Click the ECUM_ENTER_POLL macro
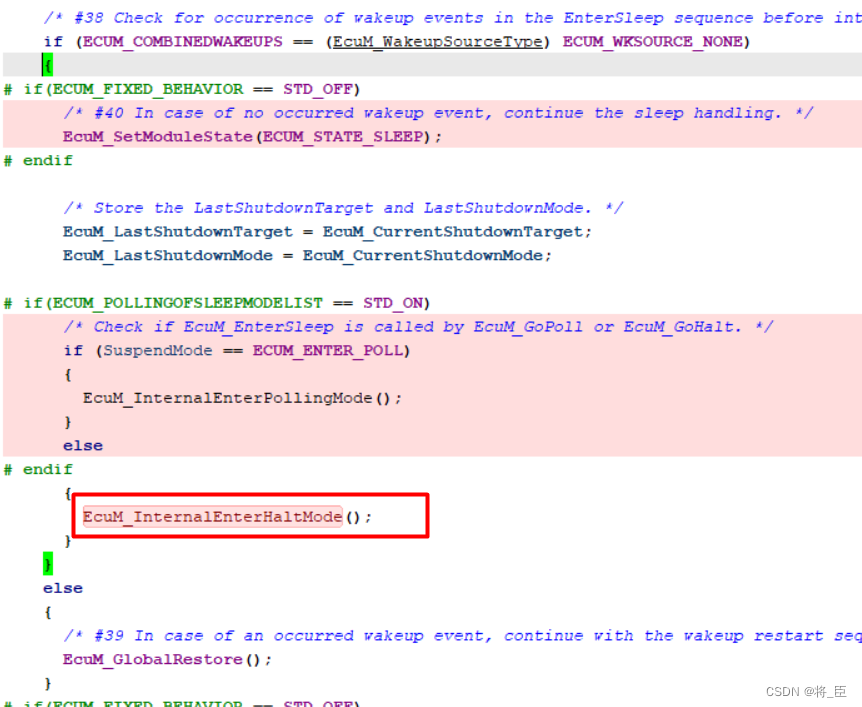Viewport: 862px width, 707px height. point(328,350)
